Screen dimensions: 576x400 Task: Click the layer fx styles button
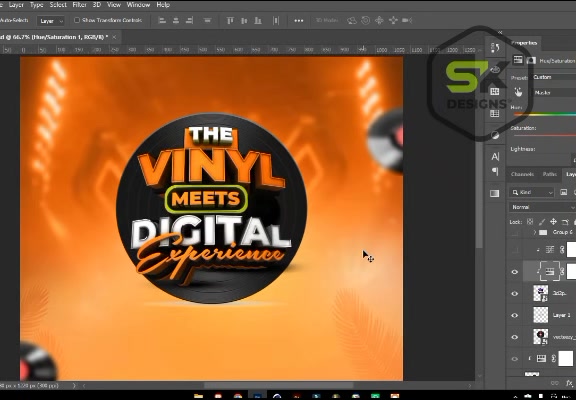(569, 383)
